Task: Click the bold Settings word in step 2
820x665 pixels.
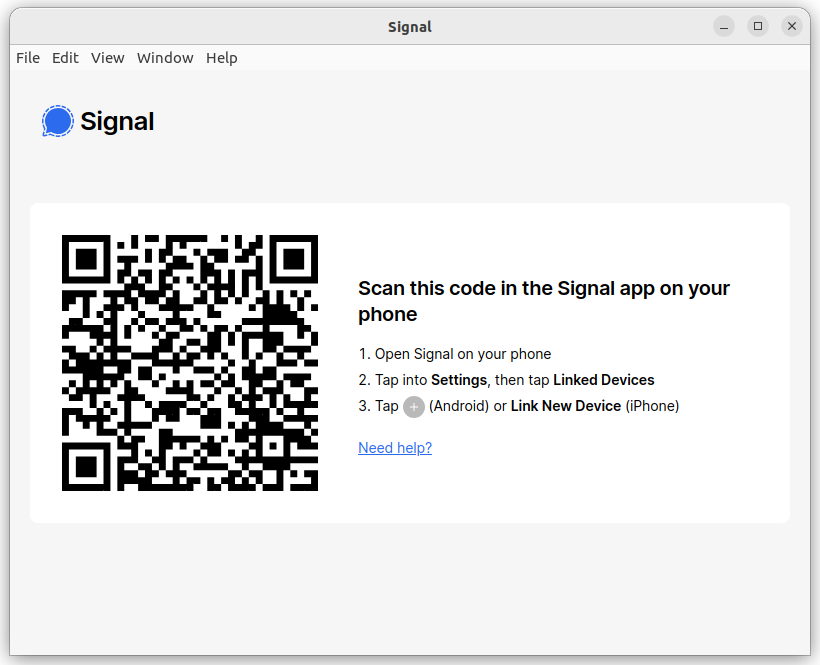Action: (x=459, y=380)
